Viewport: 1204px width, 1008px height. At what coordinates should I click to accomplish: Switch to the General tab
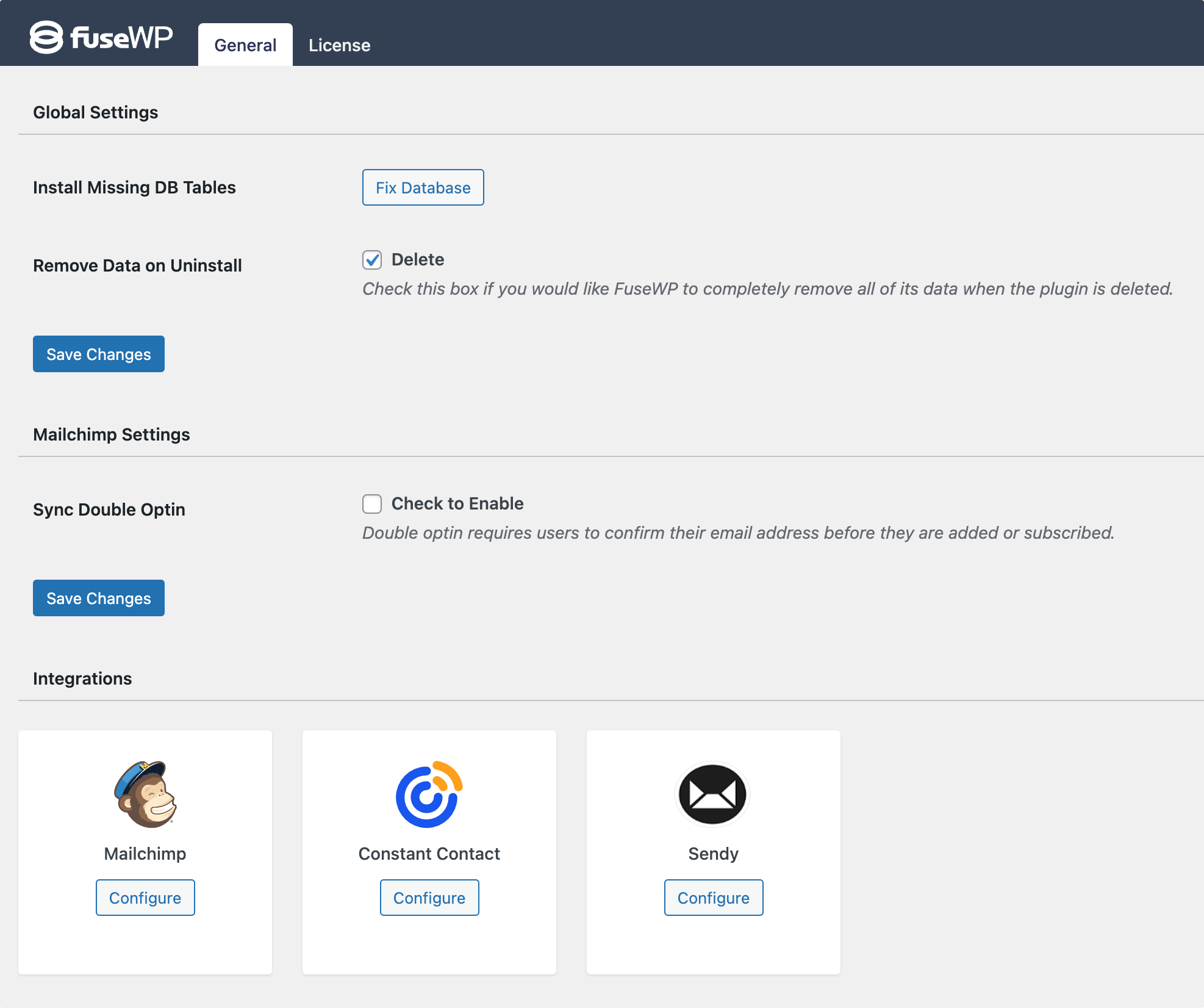pyautogui.click(x=245, y=45)
